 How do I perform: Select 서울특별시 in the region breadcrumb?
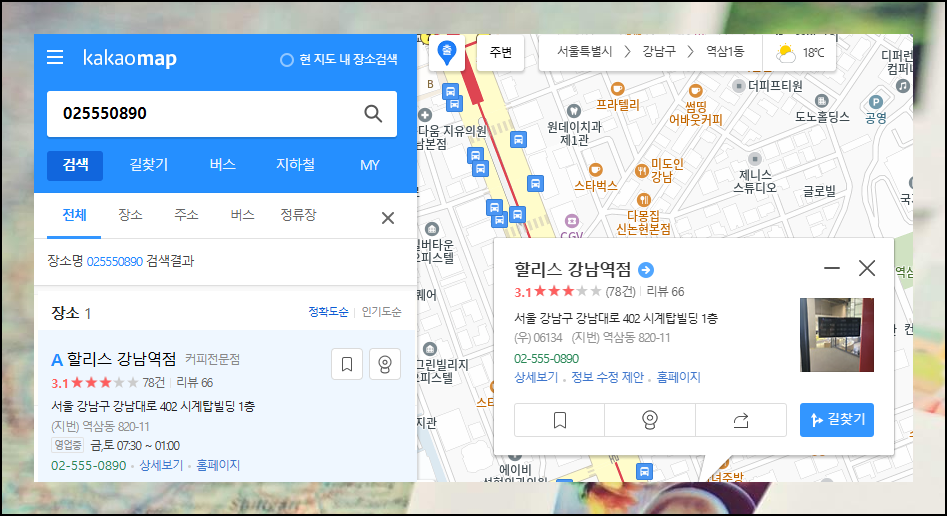point(584,52)
